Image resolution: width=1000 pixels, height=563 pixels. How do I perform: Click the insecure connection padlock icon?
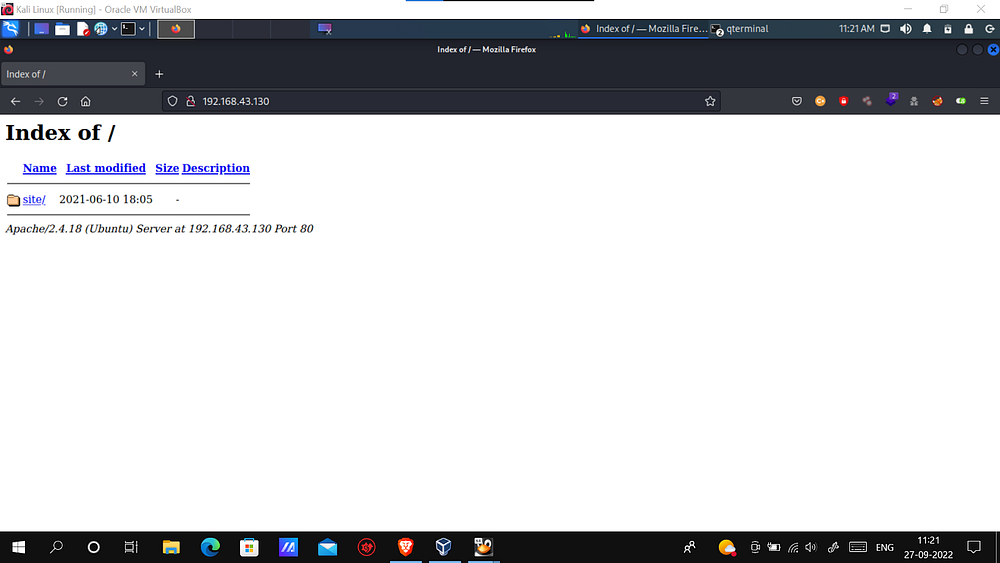pyautogui.click(x=189, y=101)
